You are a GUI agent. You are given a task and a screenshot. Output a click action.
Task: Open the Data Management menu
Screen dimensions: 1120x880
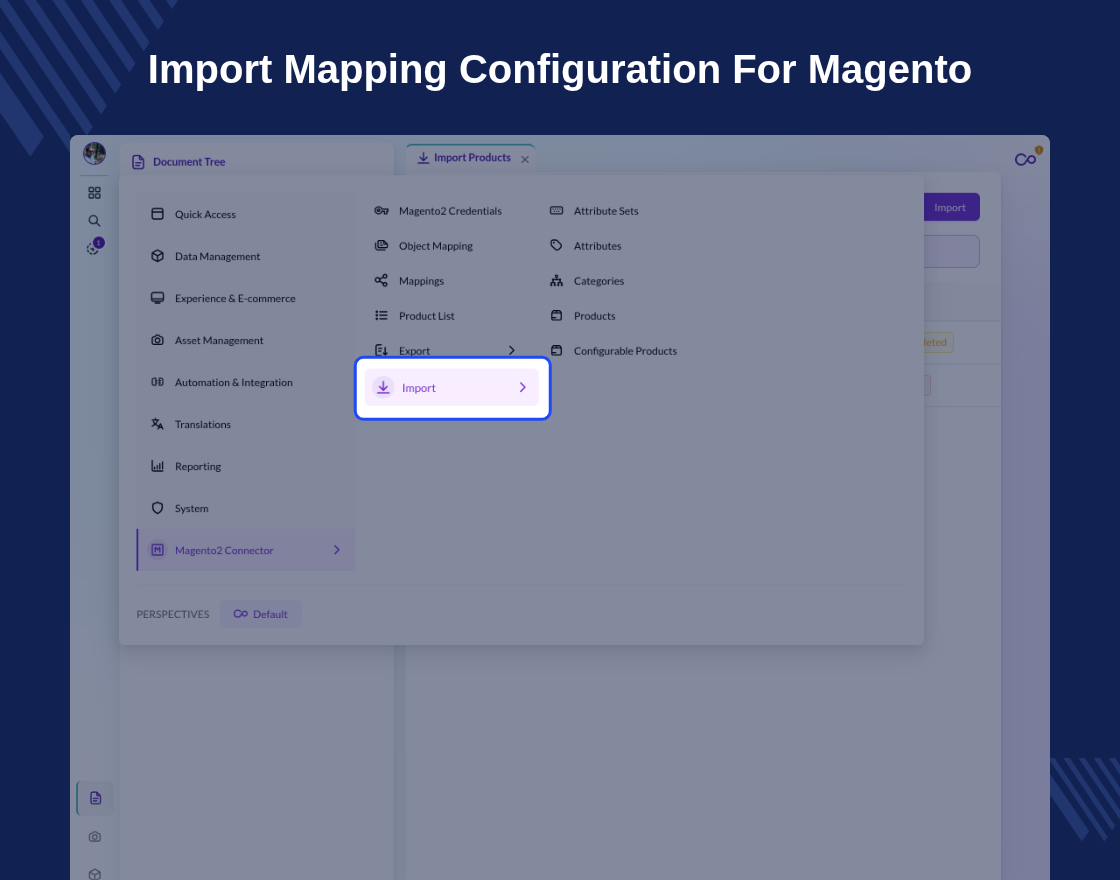[246, 256]
